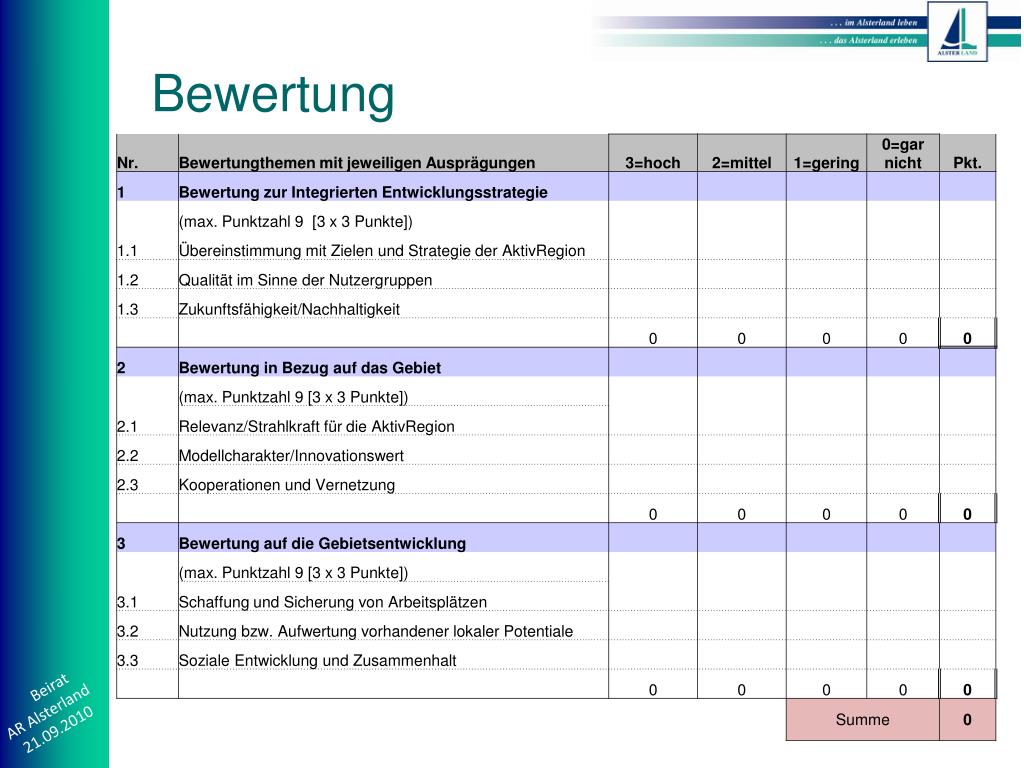Select 'Bewertung zur Integrierten Entwicklungsstrategie' section row
The height and width of the screenshot is (768, 1024).
556,187
